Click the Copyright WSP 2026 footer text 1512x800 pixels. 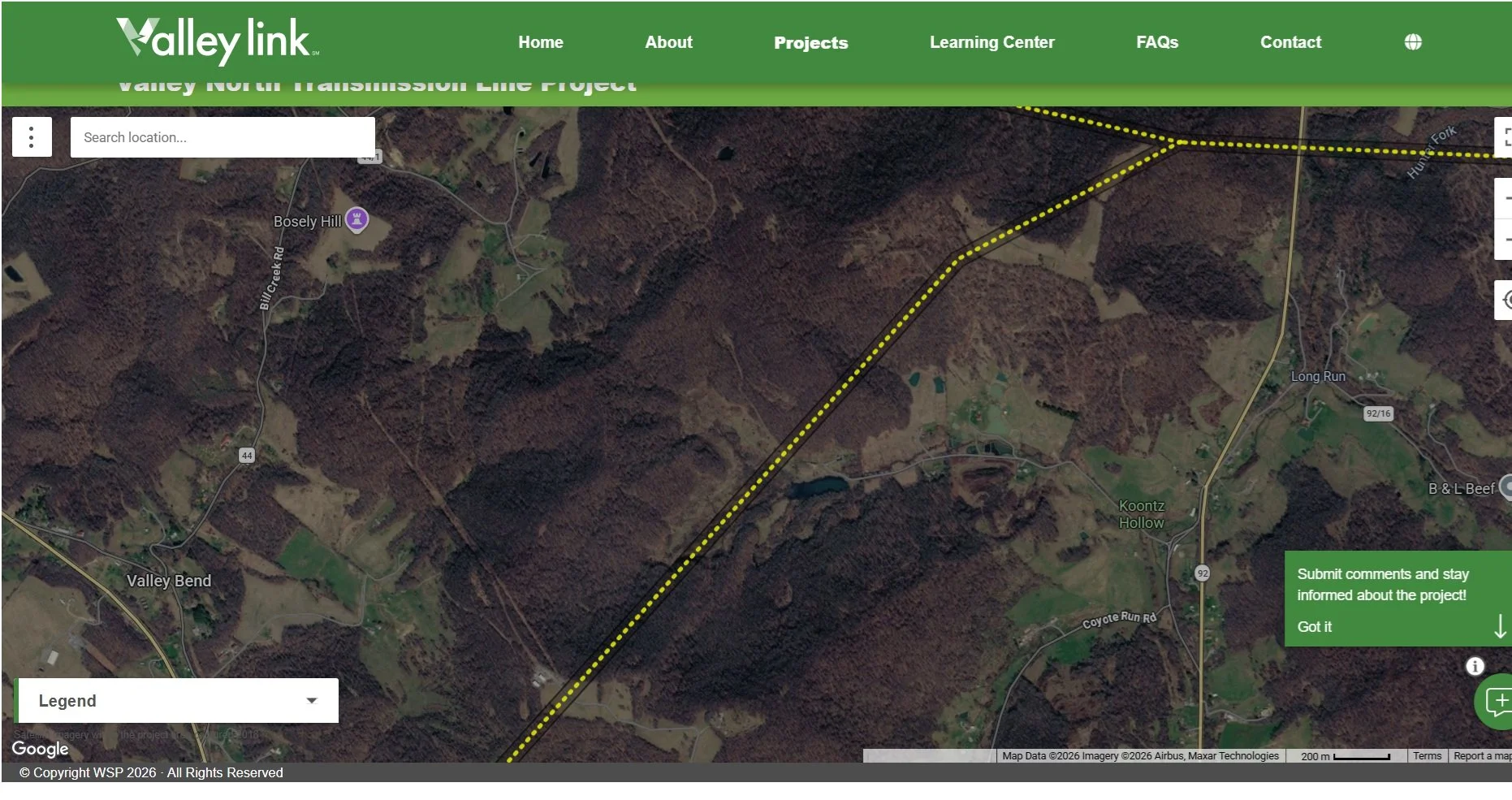[x=151, y=772]
